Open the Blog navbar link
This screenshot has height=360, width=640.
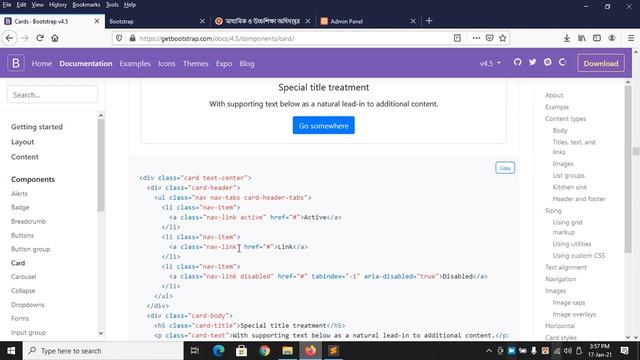[247, 64]
